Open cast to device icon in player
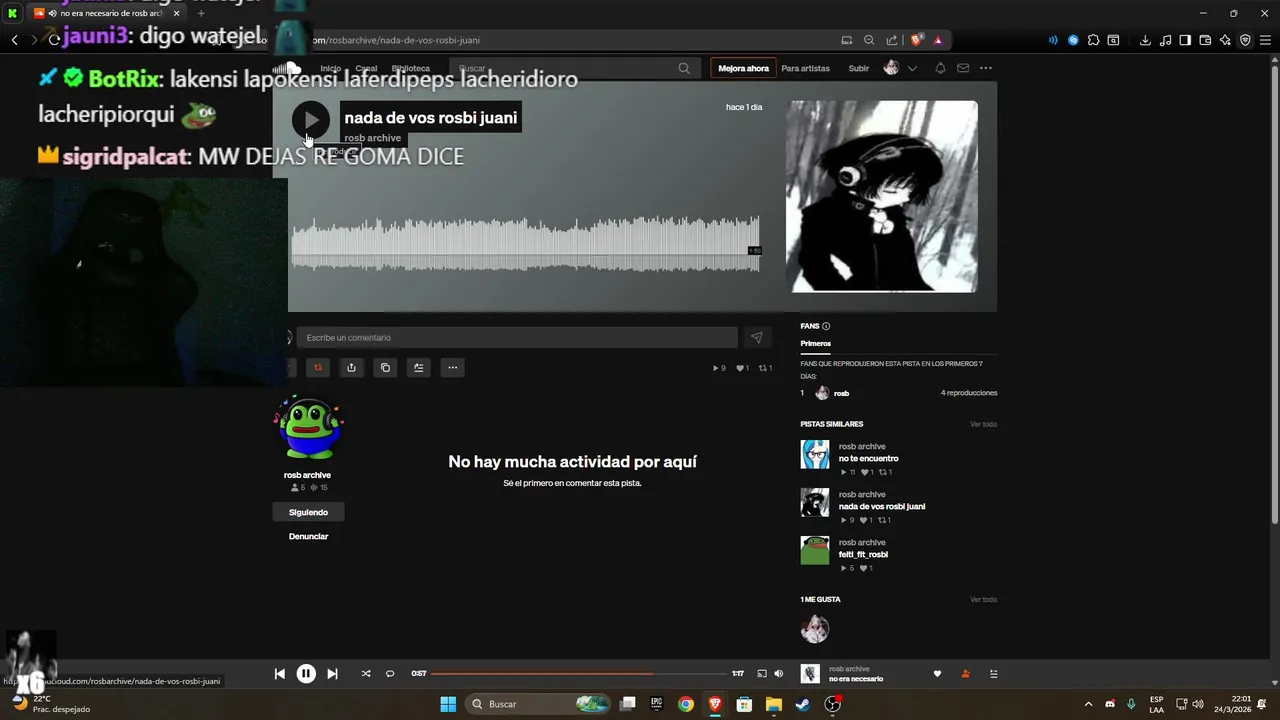Screen dimensions: 1280x720 (x=761, y=674)
